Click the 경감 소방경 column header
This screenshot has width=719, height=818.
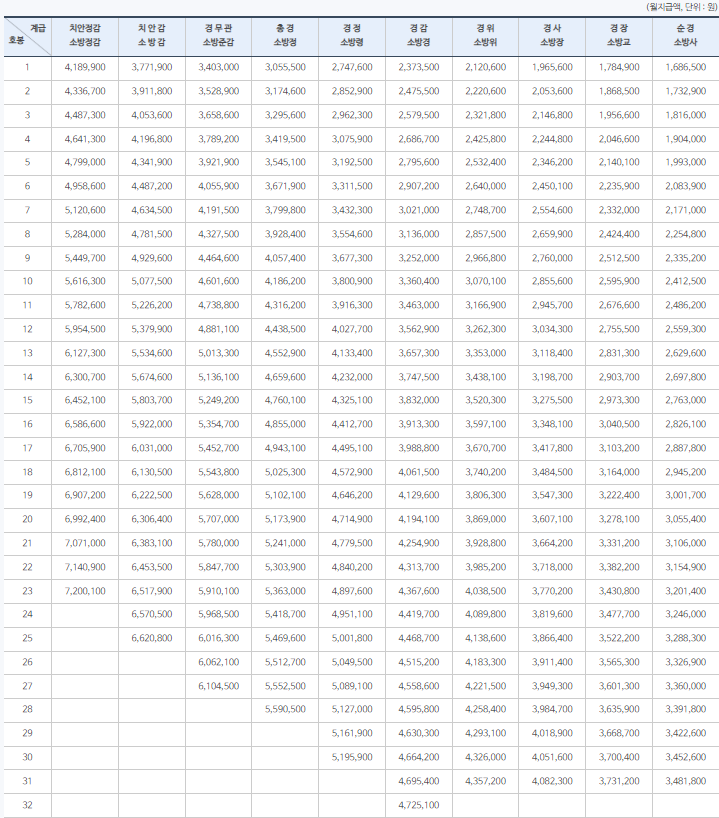[x=419, y=35]
